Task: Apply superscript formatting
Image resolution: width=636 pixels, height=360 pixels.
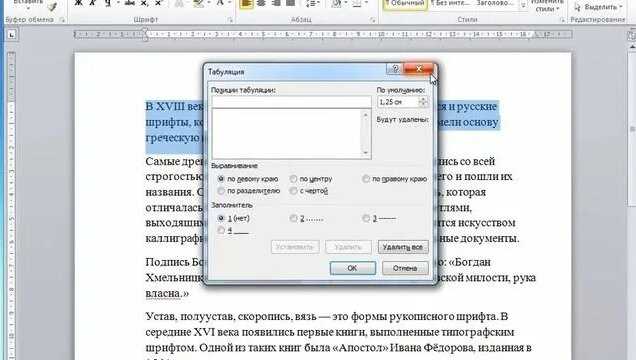Action: [x=158, y=3]
